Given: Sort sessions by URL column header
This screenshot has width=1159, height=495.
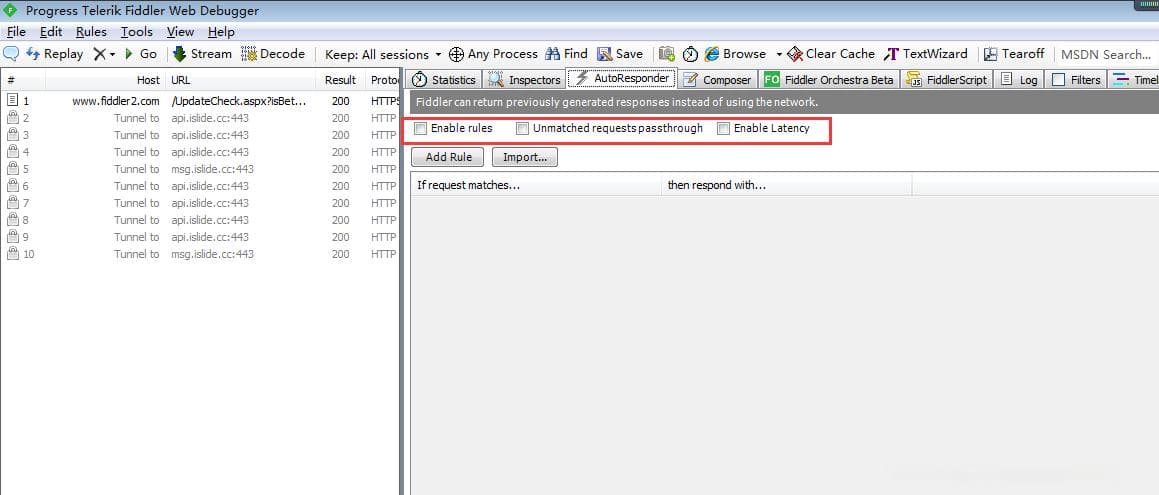Looking at the screenshot, I should click(241, 80).
